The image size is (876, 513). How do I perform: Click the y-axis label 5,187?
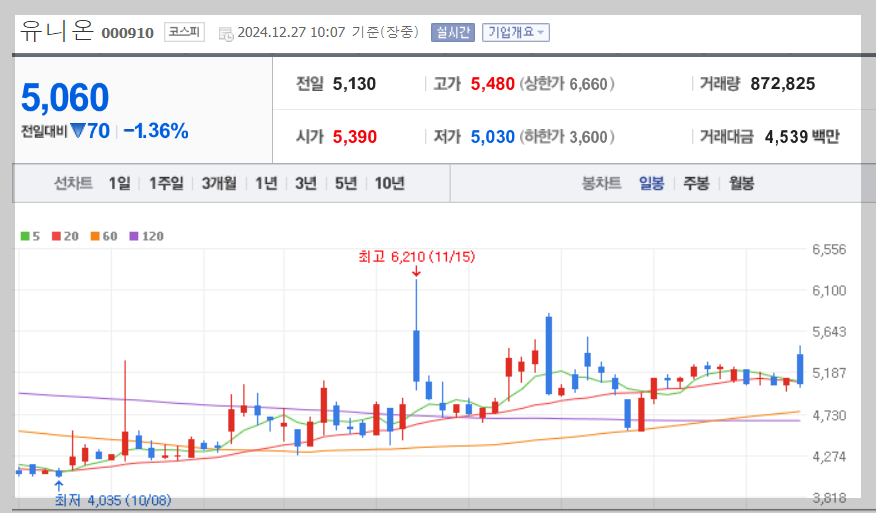pos(829,373)
